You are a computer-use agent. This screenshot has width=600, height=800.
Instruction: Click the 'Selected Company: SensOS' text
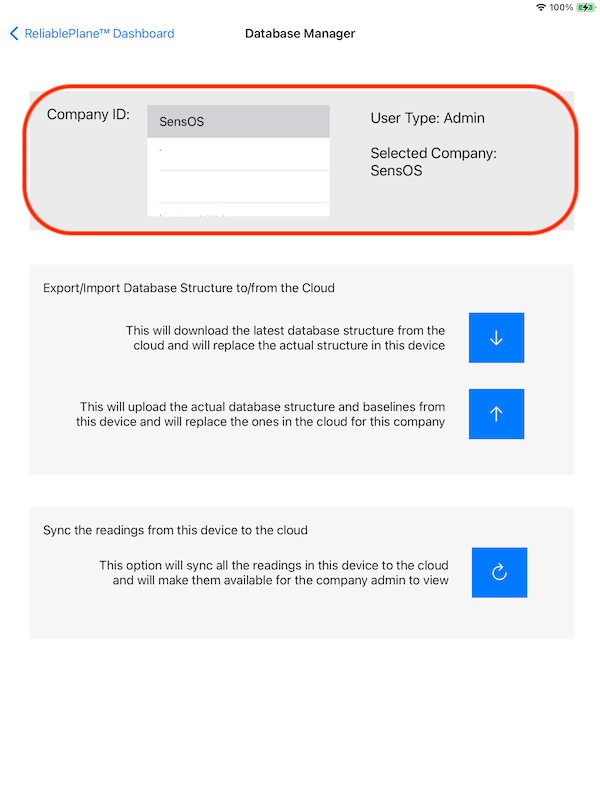click(433, 162)
